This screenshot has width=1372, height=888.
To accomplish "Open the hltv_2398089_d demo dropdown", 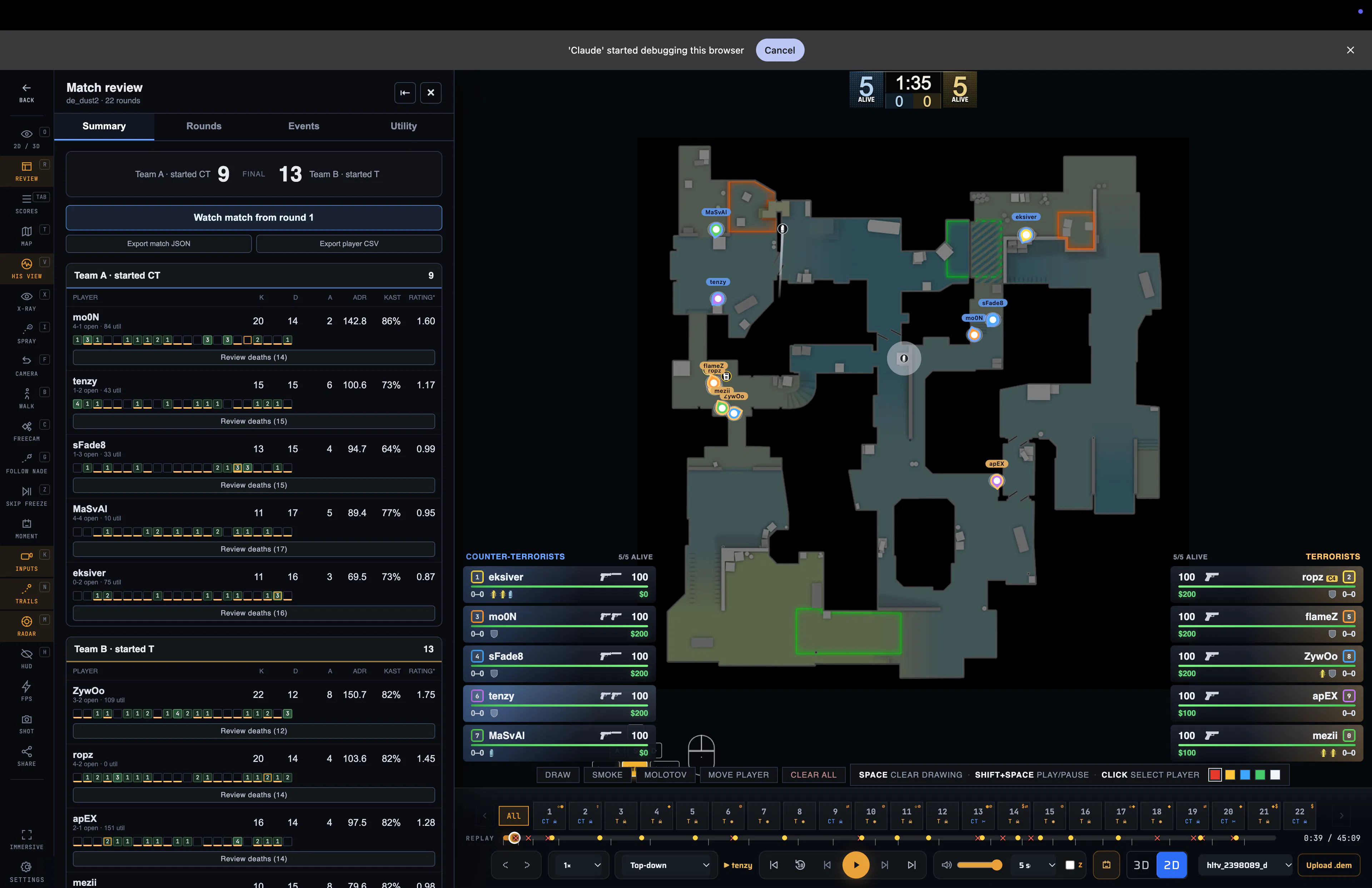I will click(x=1245, y=865).
